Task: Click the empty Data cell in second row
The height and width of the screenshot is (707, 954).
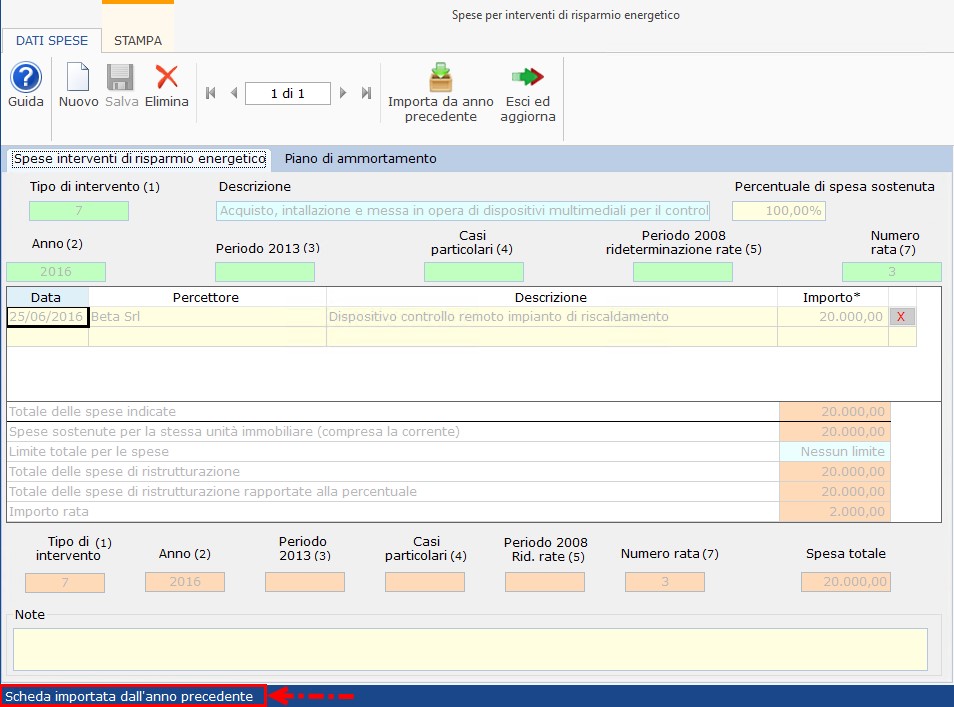Action: (47, 336)
